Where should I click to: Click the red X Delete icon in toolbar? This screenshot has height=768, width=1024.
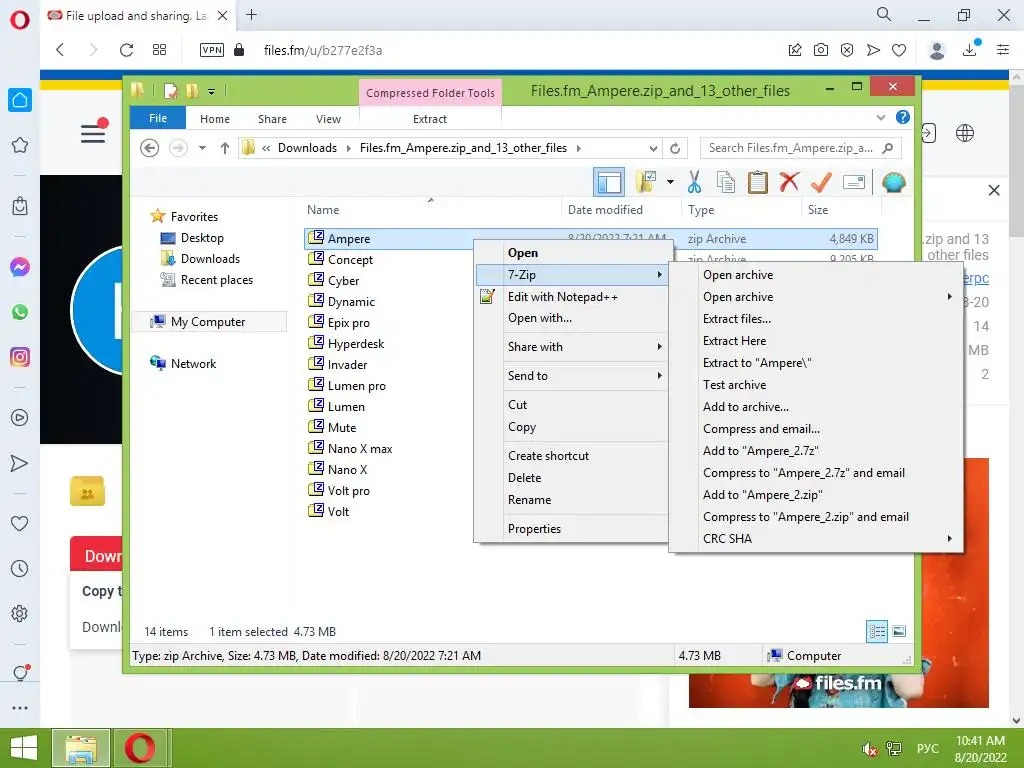(789, 182)
